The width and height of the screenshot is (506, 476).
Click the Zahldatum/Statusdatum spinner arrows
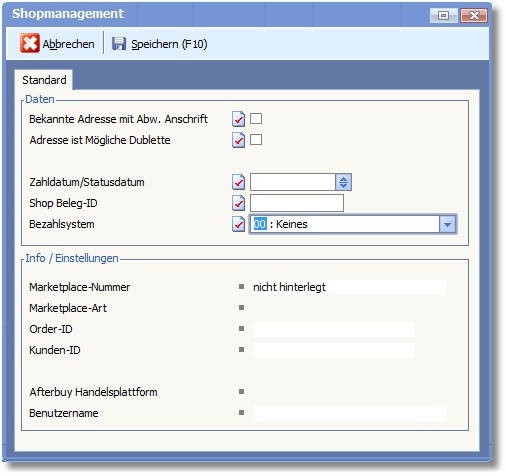point(343,182)
